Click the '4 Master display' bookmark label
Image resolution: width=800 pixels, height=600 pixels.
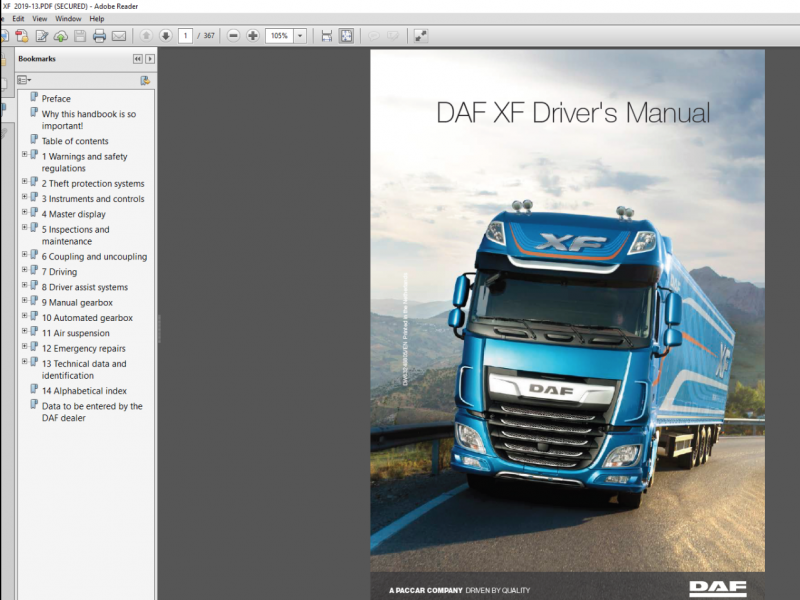tap(73, 214)
